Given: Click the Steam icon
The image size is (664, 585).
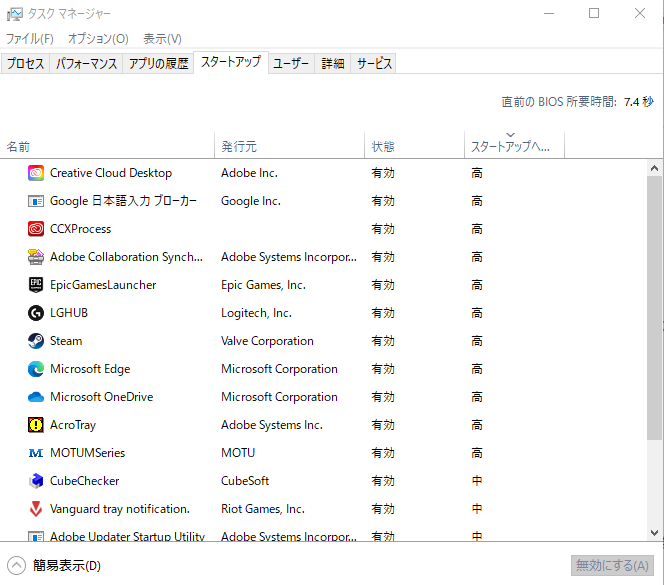Looking at the screenshot, I should point(36,341).
